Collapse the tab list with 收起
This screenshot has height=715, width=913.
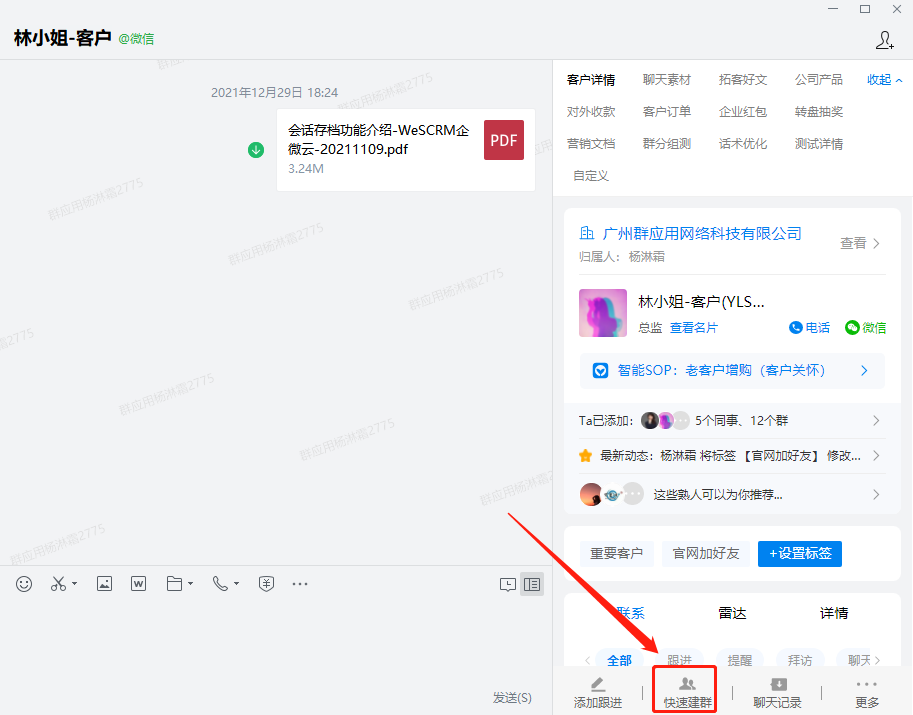pyautogui.click(x=884, y=80)
